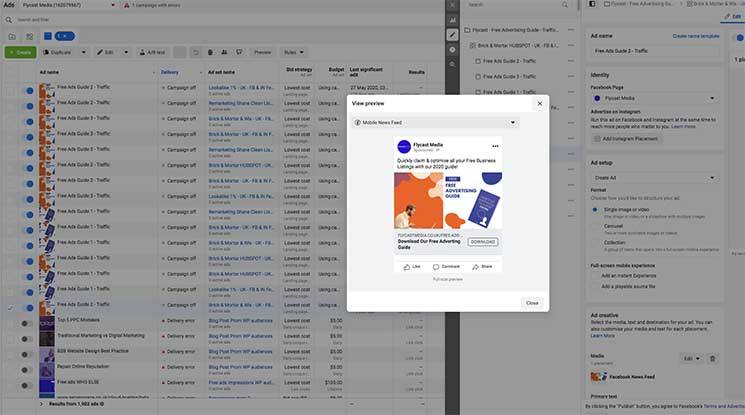Open the Create Ad setup dropdown

tap(655, 178)
